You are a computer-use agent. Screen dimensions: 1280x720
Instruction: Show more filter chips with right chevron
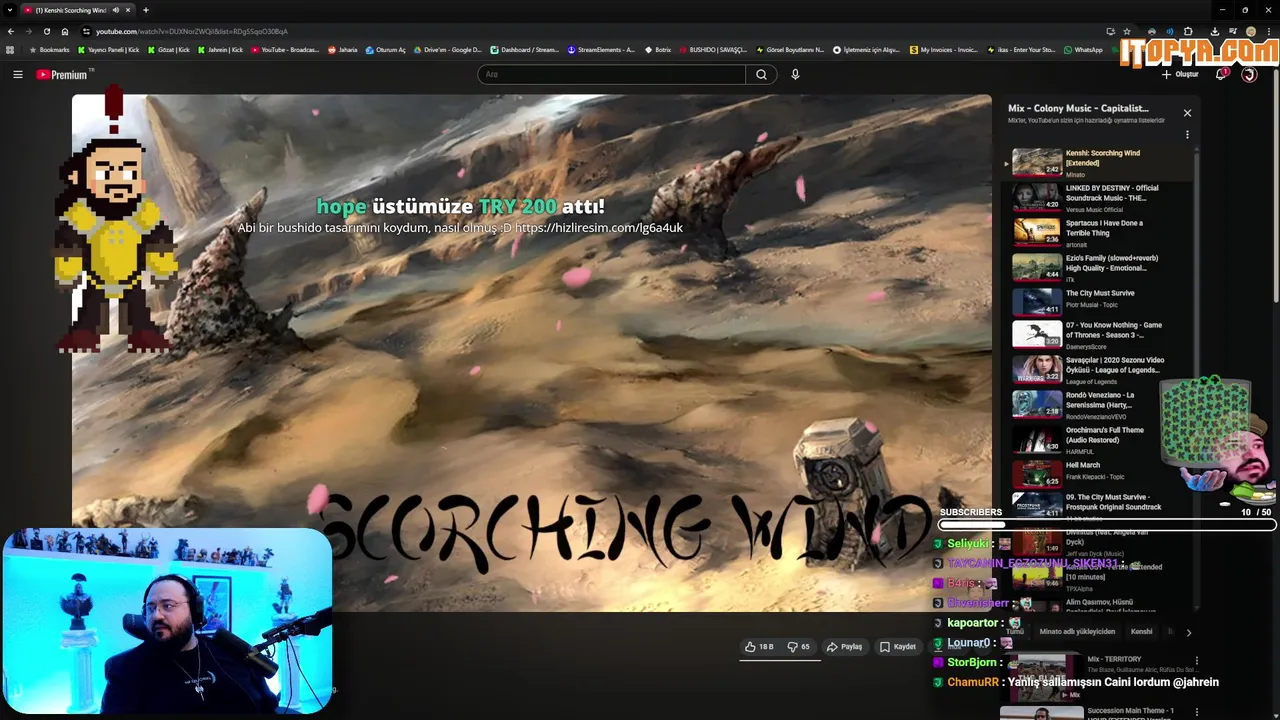click(1188, 632)
